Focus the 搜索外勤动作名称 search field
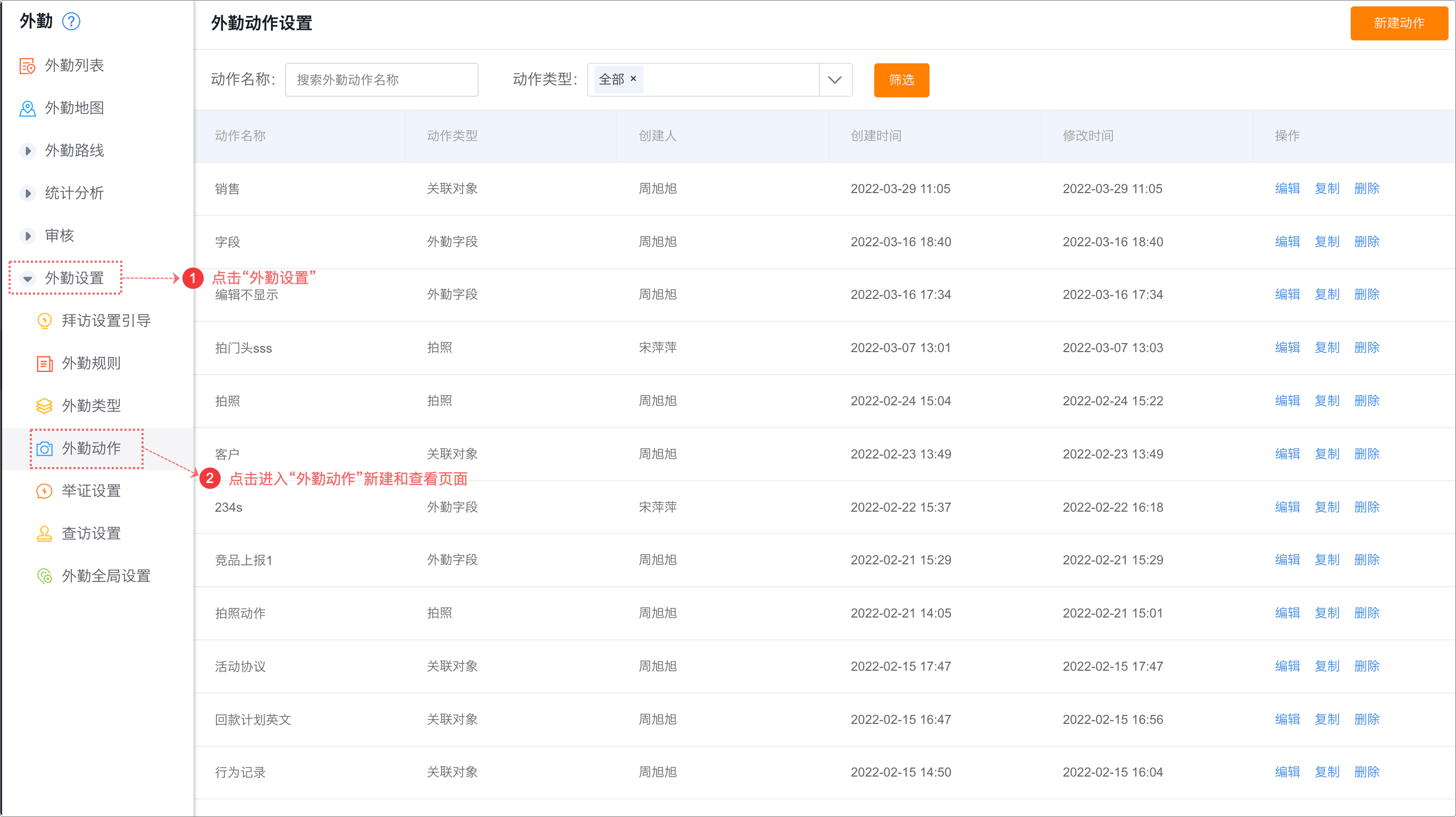This screenshot has width=1456, height=817. point(381,80)
